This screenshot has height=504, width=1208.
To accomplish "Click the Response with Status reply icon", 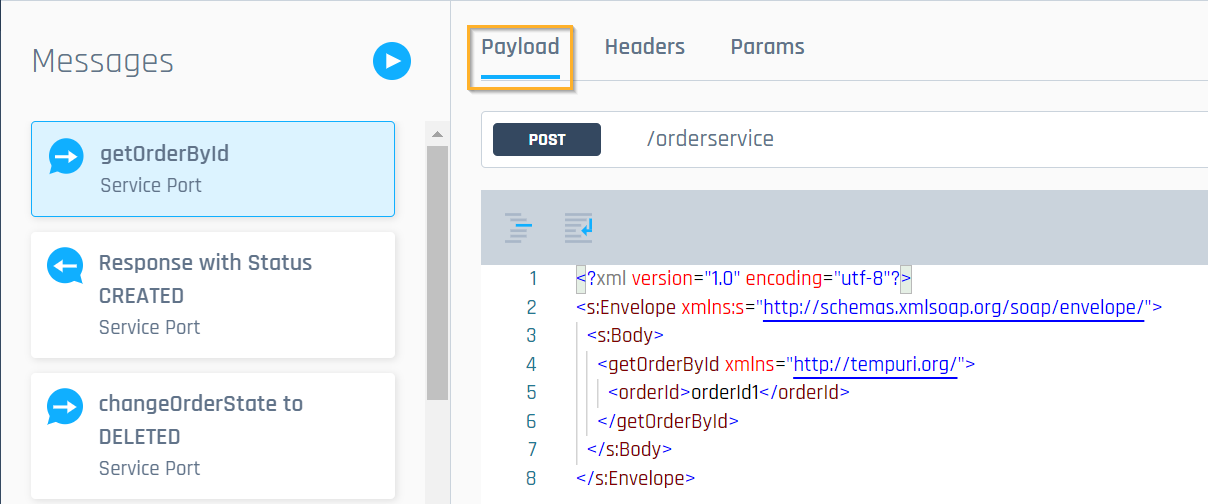I will tap(65, 266).
